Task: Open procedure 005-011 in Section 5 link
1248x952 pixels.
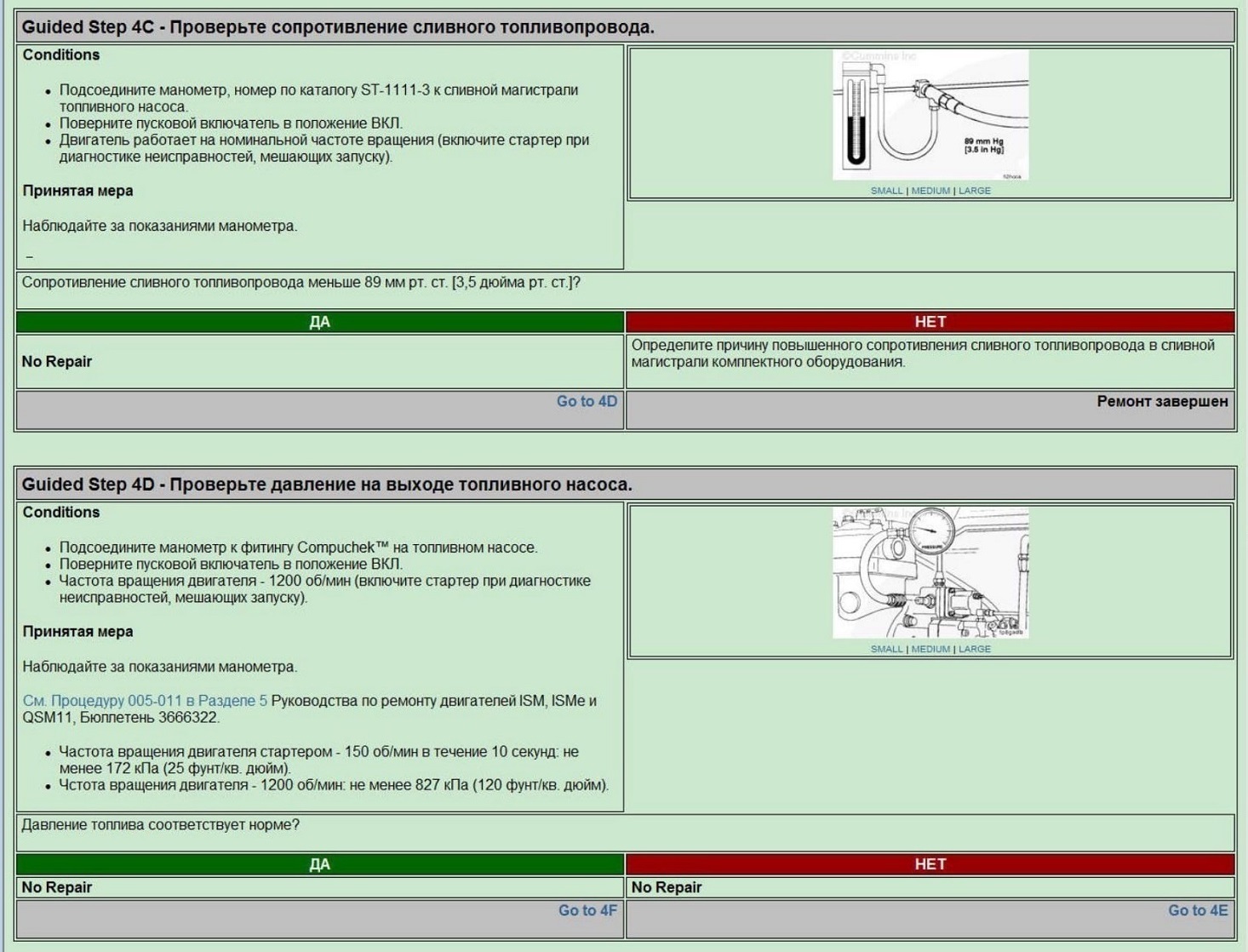Action: click(145, 701)
